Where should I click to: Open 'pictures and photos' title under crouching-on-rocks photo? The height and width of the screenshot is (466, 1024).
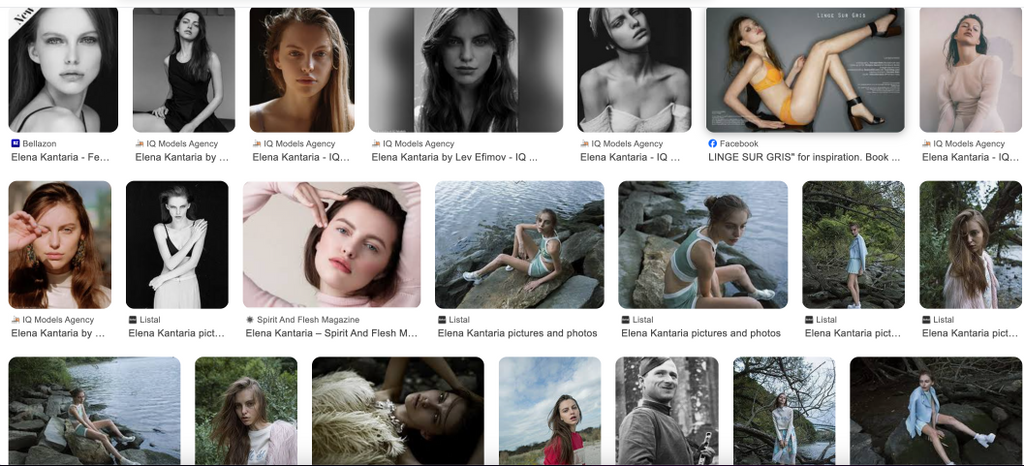pos(701,334)
